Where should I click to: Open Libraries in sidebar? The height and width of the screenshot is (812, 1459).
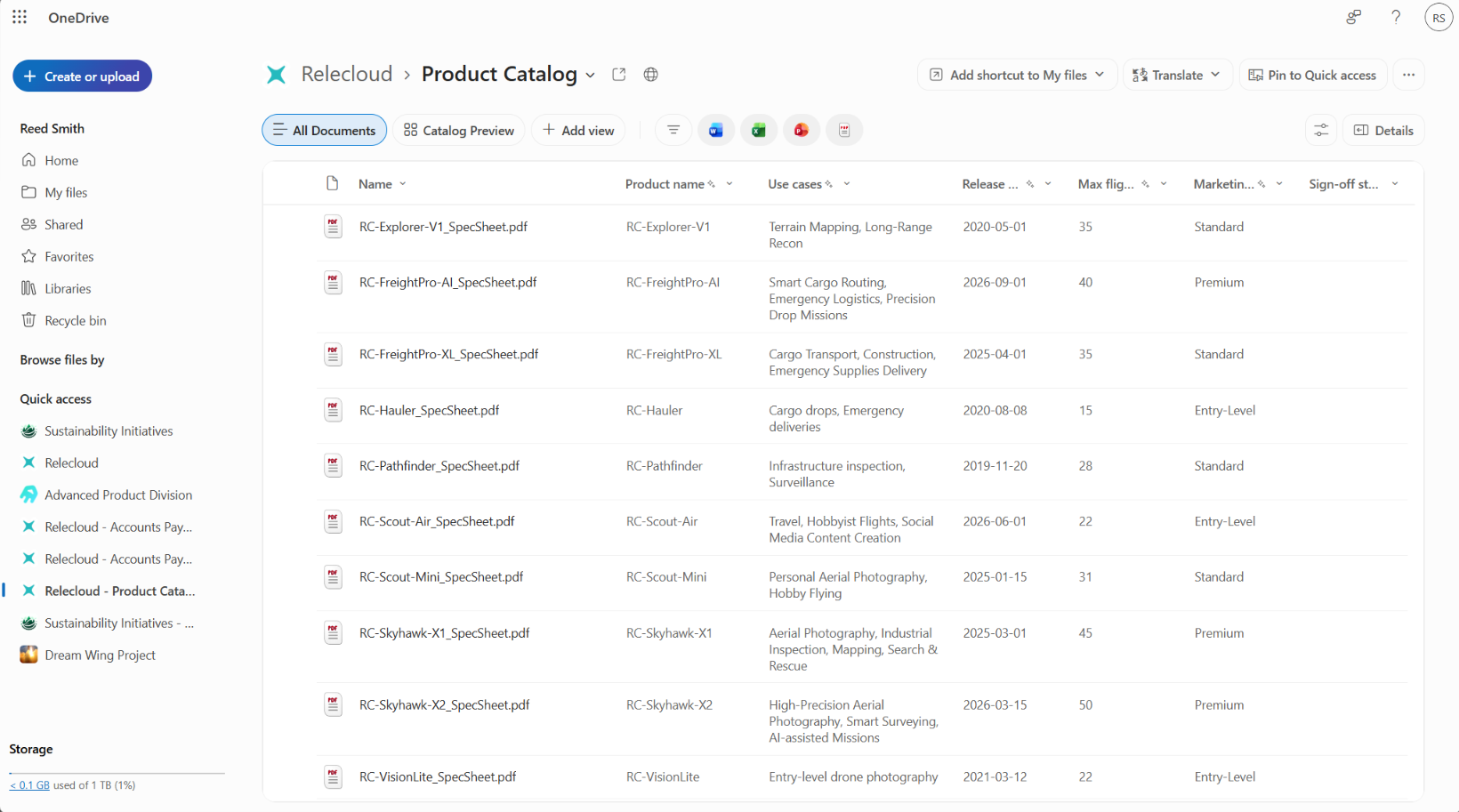click(x=68, y=289)
